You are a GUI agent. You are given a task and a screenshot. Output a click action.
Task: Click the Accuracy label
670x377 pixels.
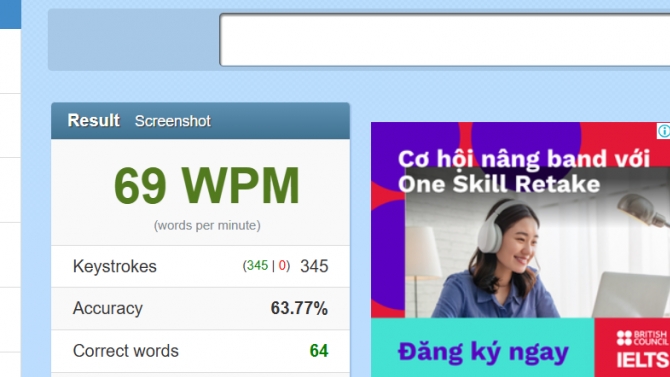[x=108, y=308]
